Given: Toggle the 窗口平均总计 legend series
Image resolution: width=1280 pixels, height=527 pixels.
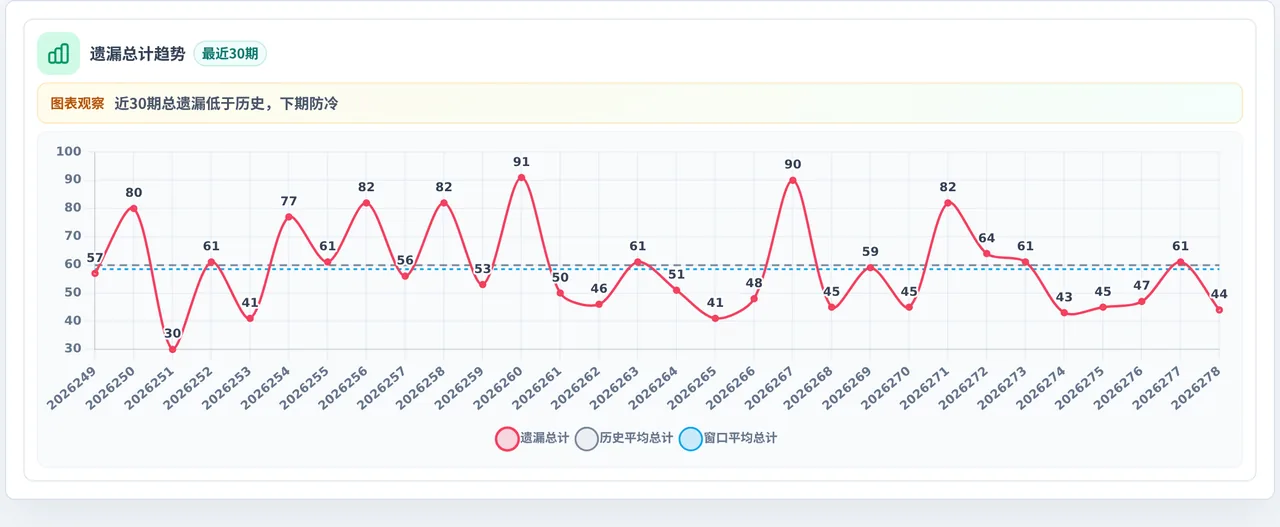Looking at the screenshot, I should pyautogui.click(x=729, y=438).
